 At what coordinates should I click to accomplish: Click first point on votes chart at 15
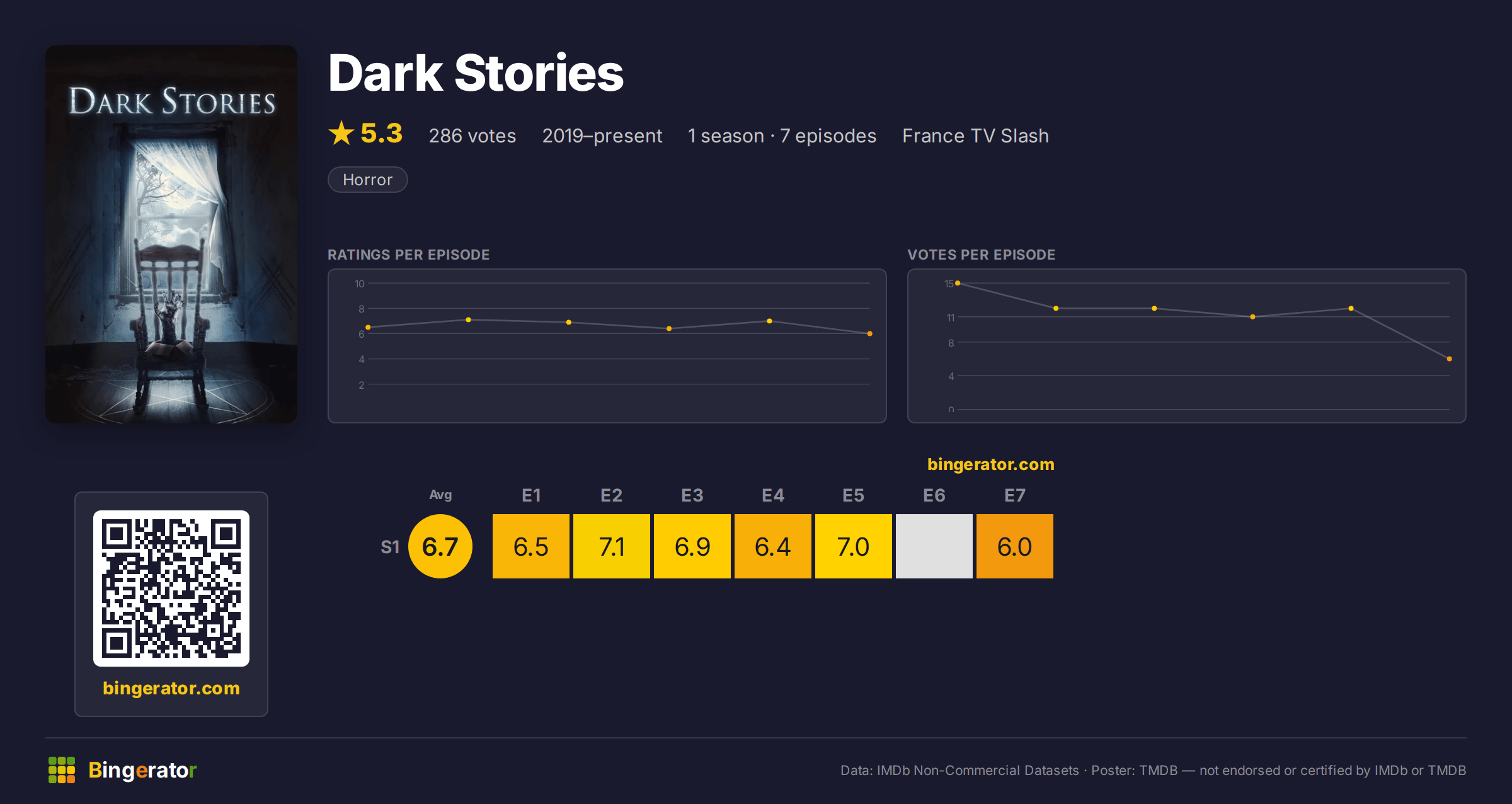tap(958, 284)
